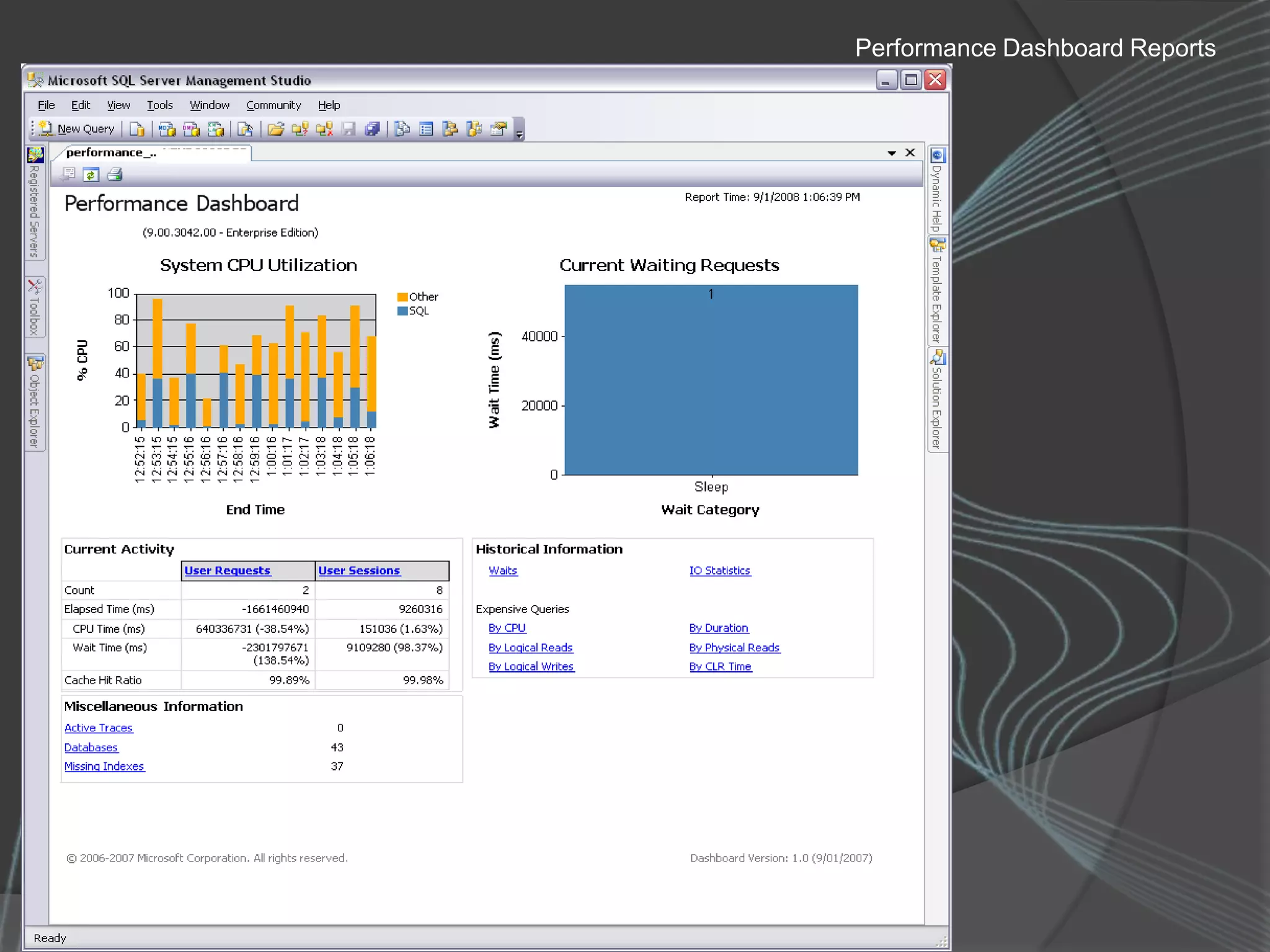Click the report Print icon
Image resolution: width=1270 pixels, height=952 pixels.
[115, 175]
